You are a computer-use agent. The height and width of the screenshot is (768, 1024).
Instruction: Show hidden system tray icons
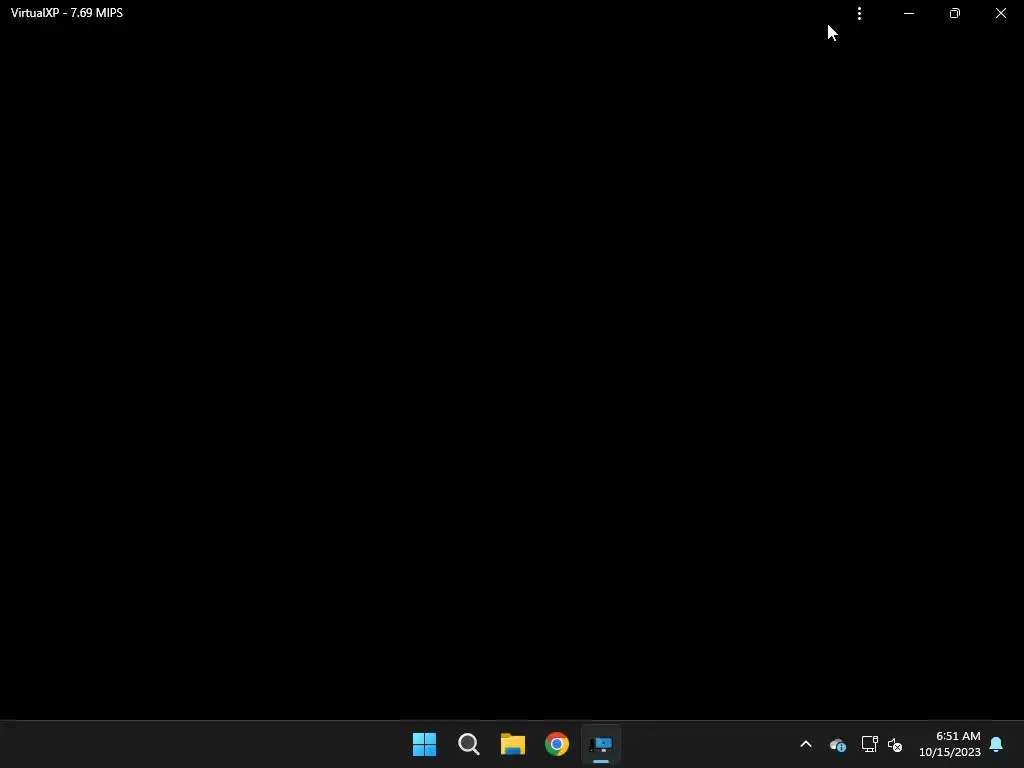coord(806,744)
